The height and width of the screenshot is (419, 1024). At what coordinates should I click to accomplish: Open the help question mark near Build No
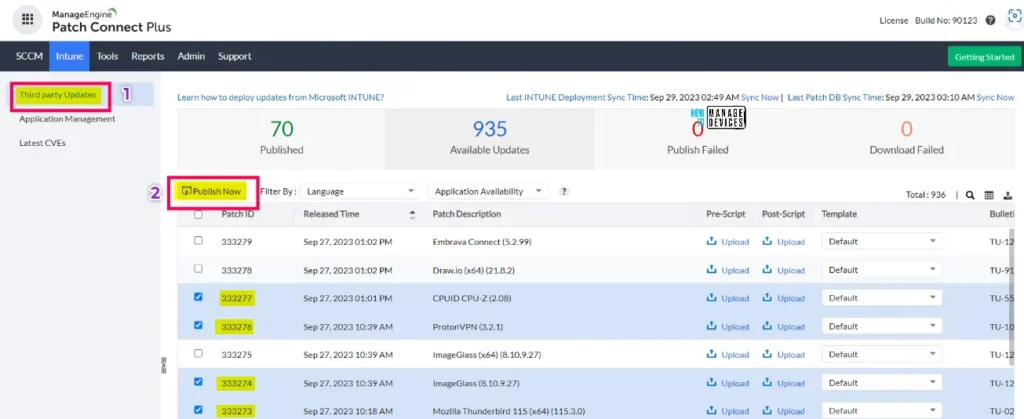991,20
